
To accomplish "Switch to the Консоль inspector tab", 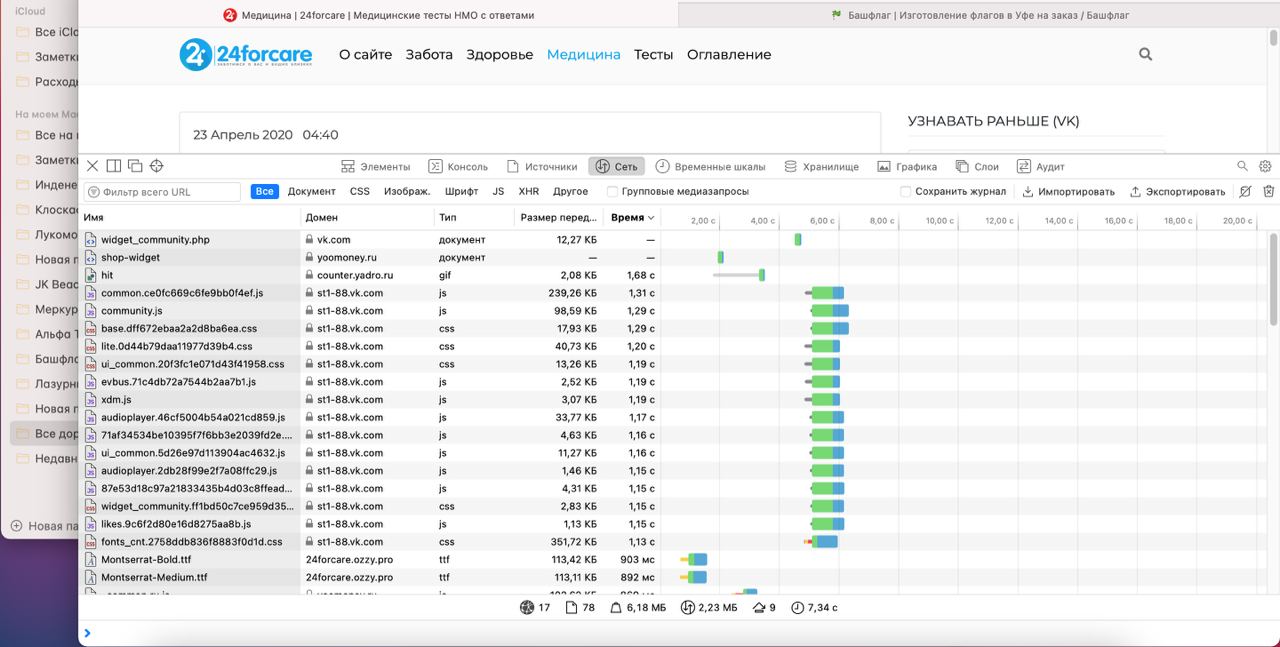I will (458, 167).
